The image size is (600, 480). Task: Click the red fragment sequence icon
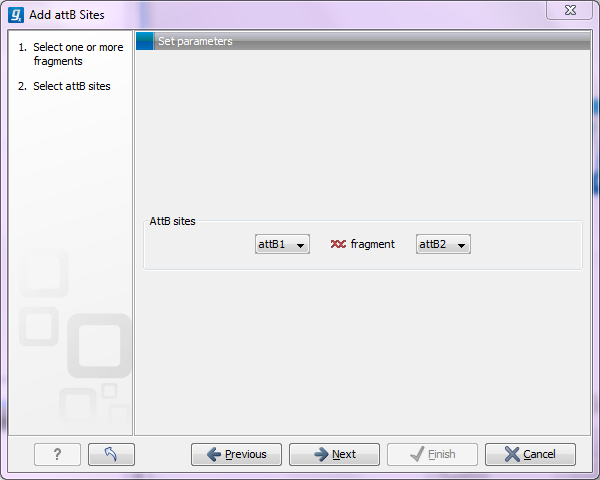point(338,244)
